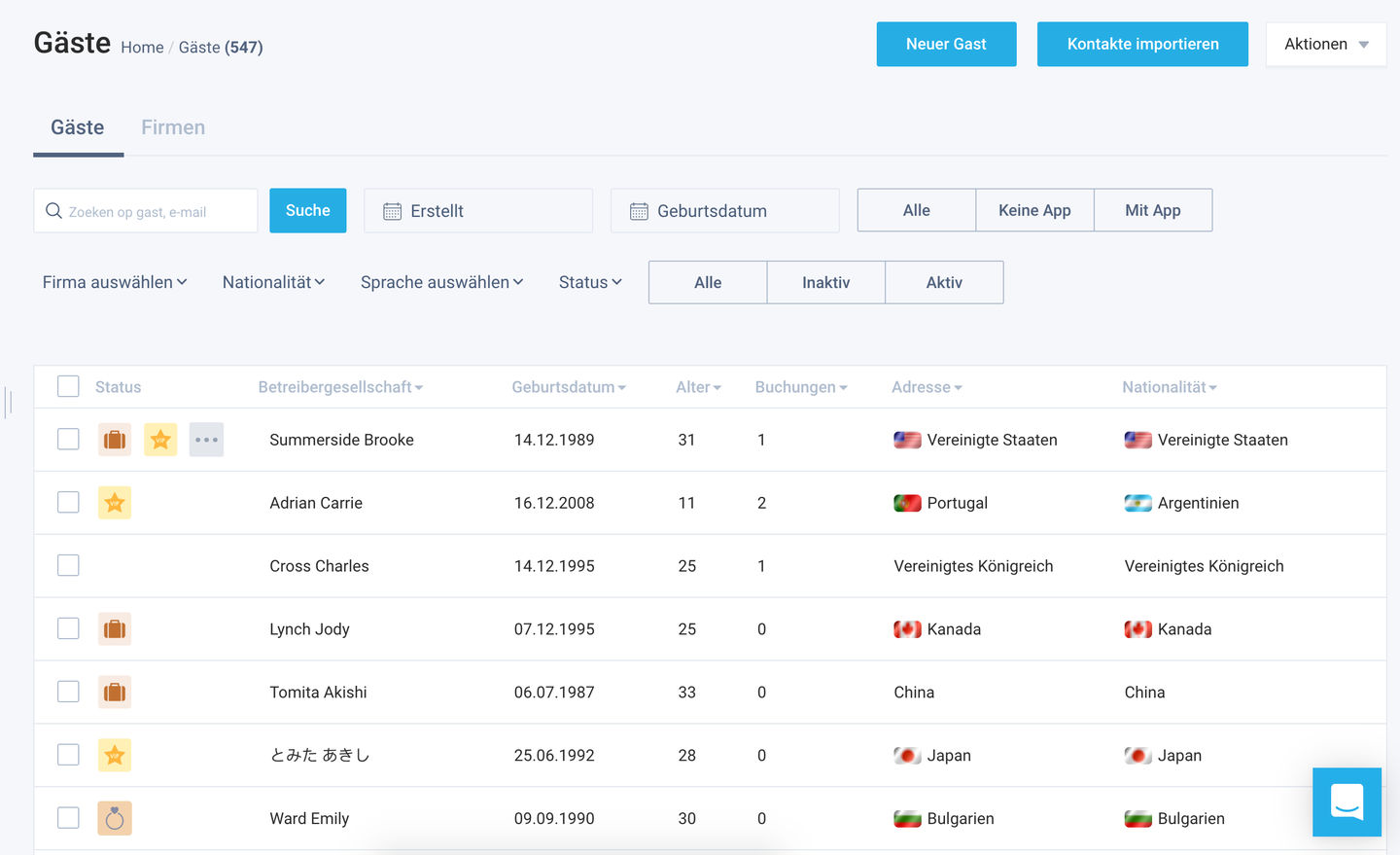
Task: Click the Japan flag in the Adresse column
Action: (907, 756)
